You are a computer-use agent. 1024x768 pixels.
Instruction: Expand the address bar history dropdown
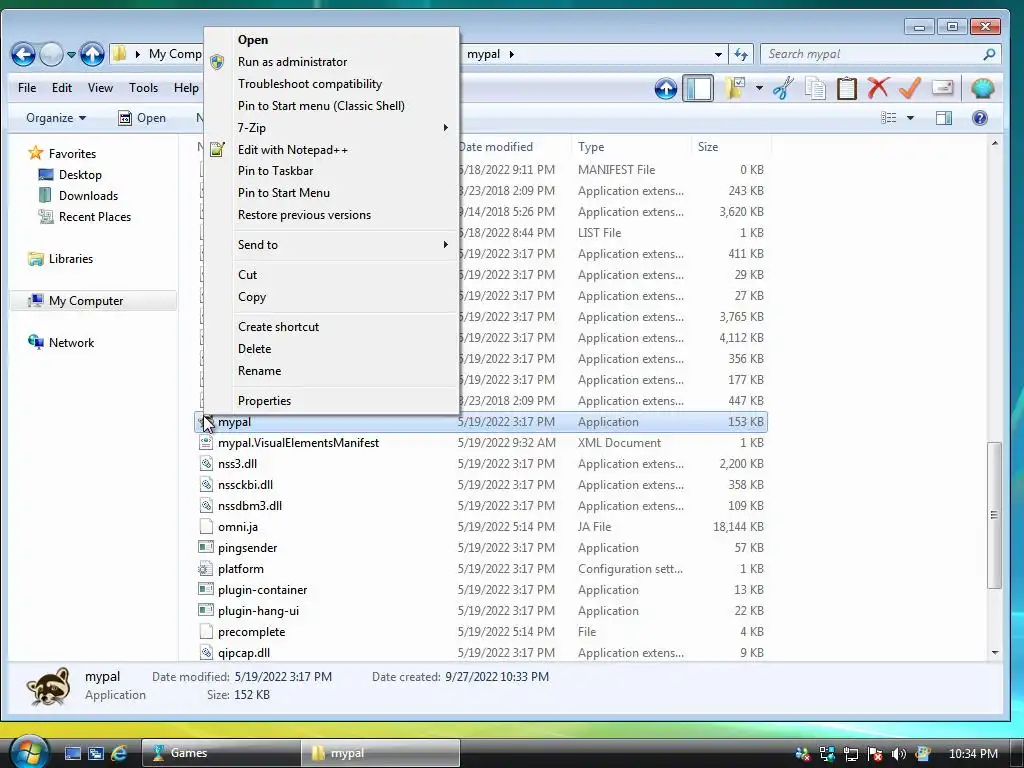coord(718,55)
